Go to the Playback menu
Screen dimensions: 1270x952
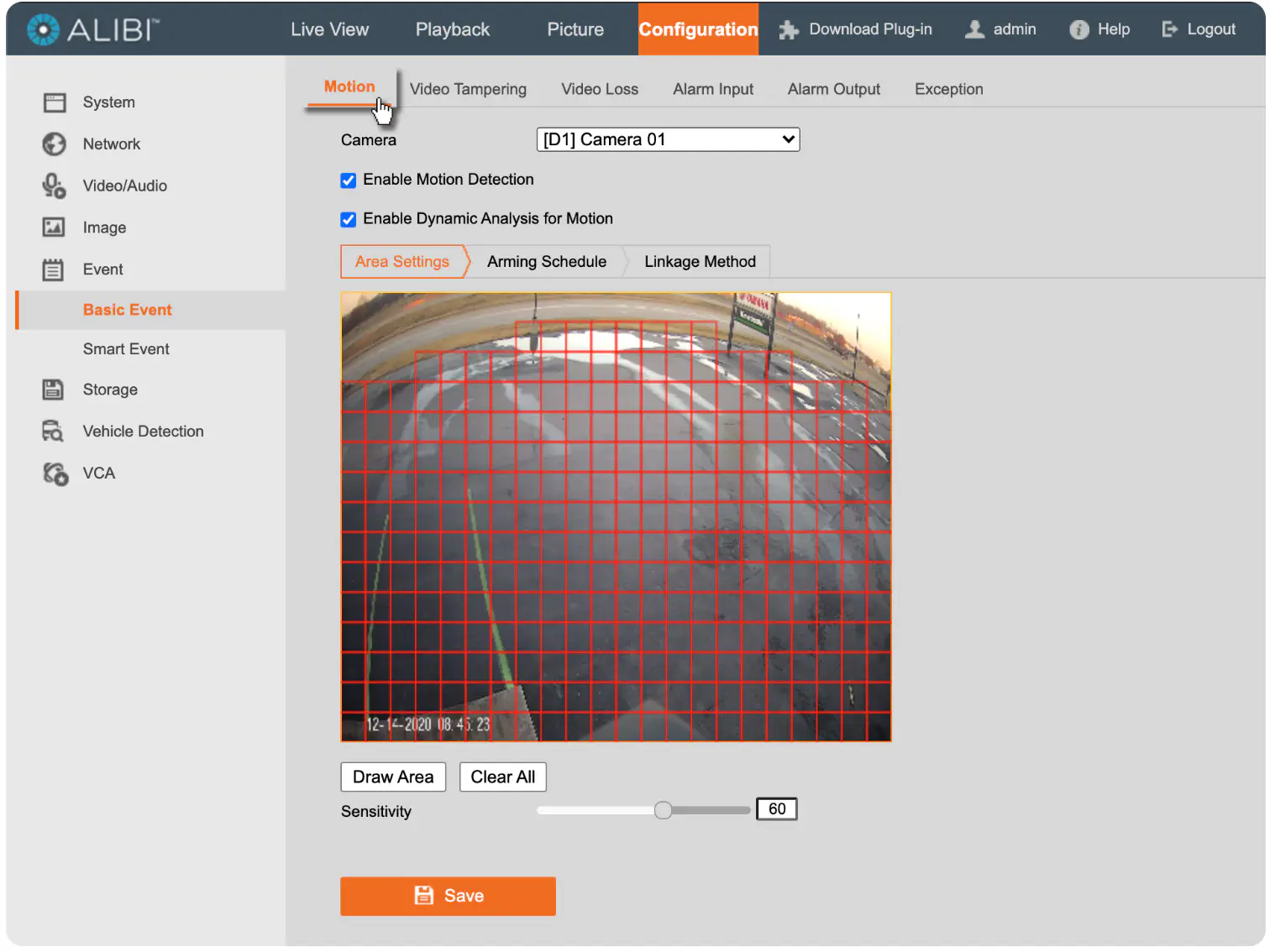pos(453,29)
